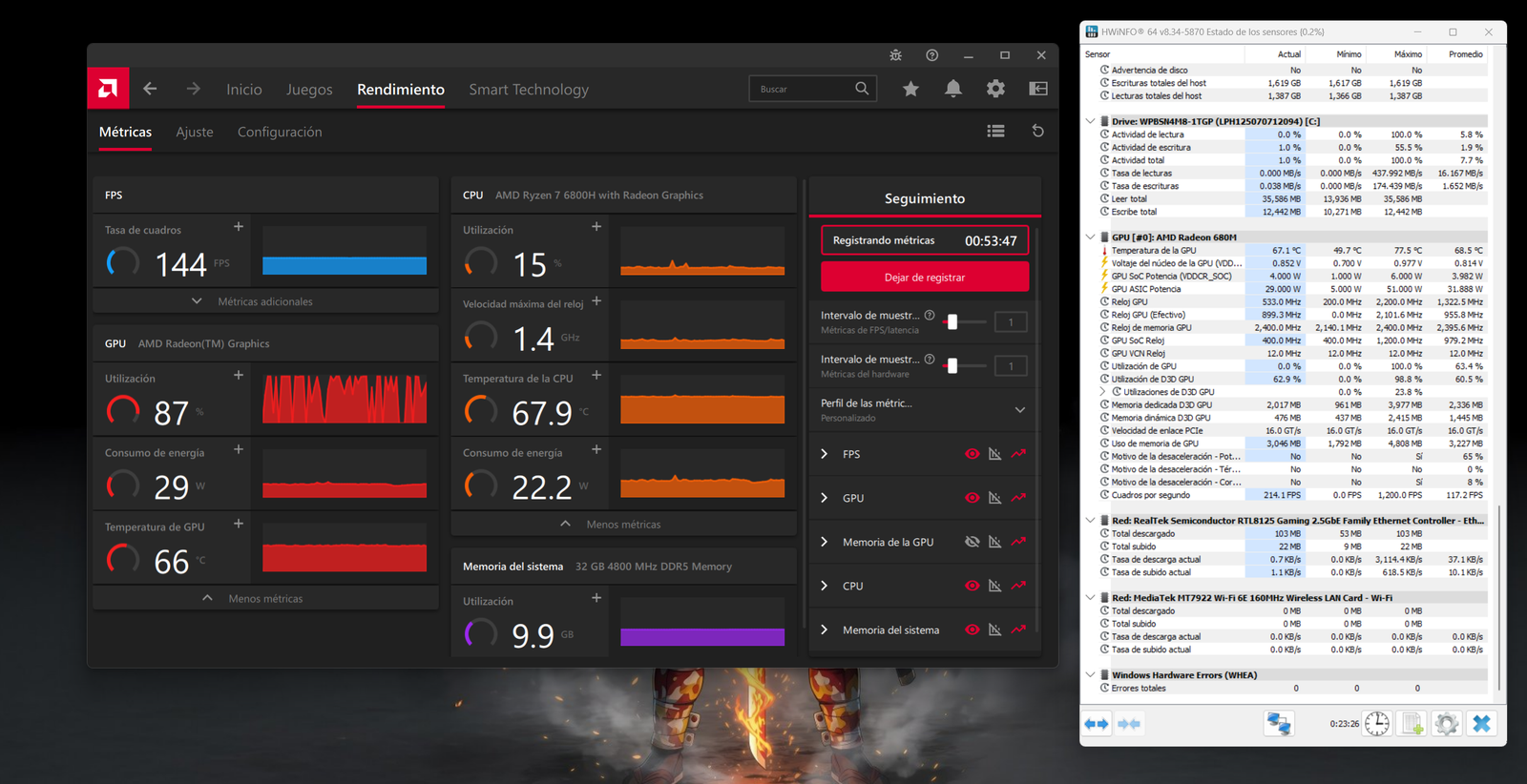
Task: Reset metrics with the refresh icon
Action: [1037, 131]
